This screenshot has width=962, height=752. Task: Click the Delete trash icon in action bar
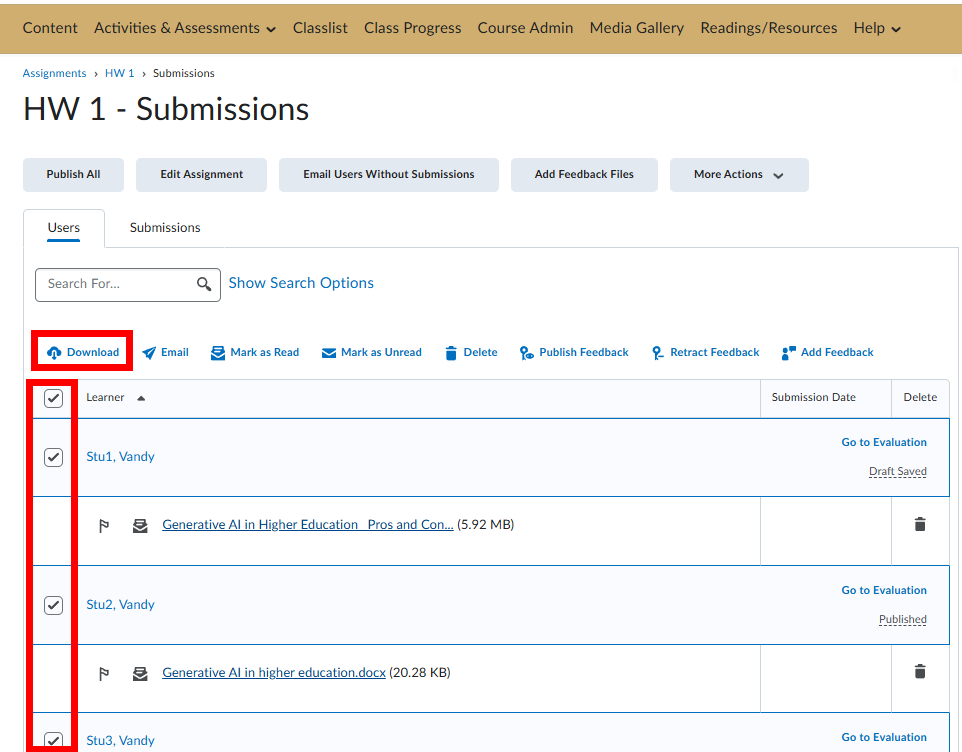tap(451, 353)
